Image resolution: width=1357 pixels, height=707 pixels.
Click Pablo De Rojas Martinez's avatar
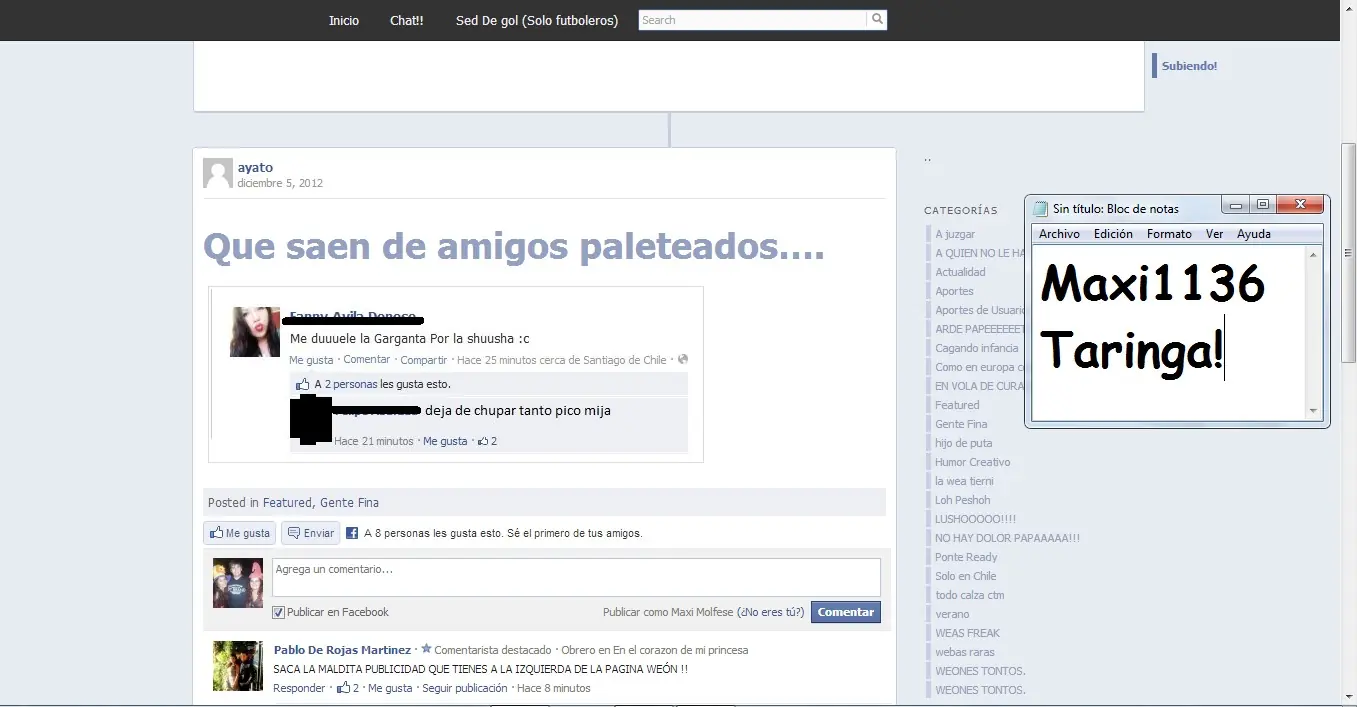[238, 666]
